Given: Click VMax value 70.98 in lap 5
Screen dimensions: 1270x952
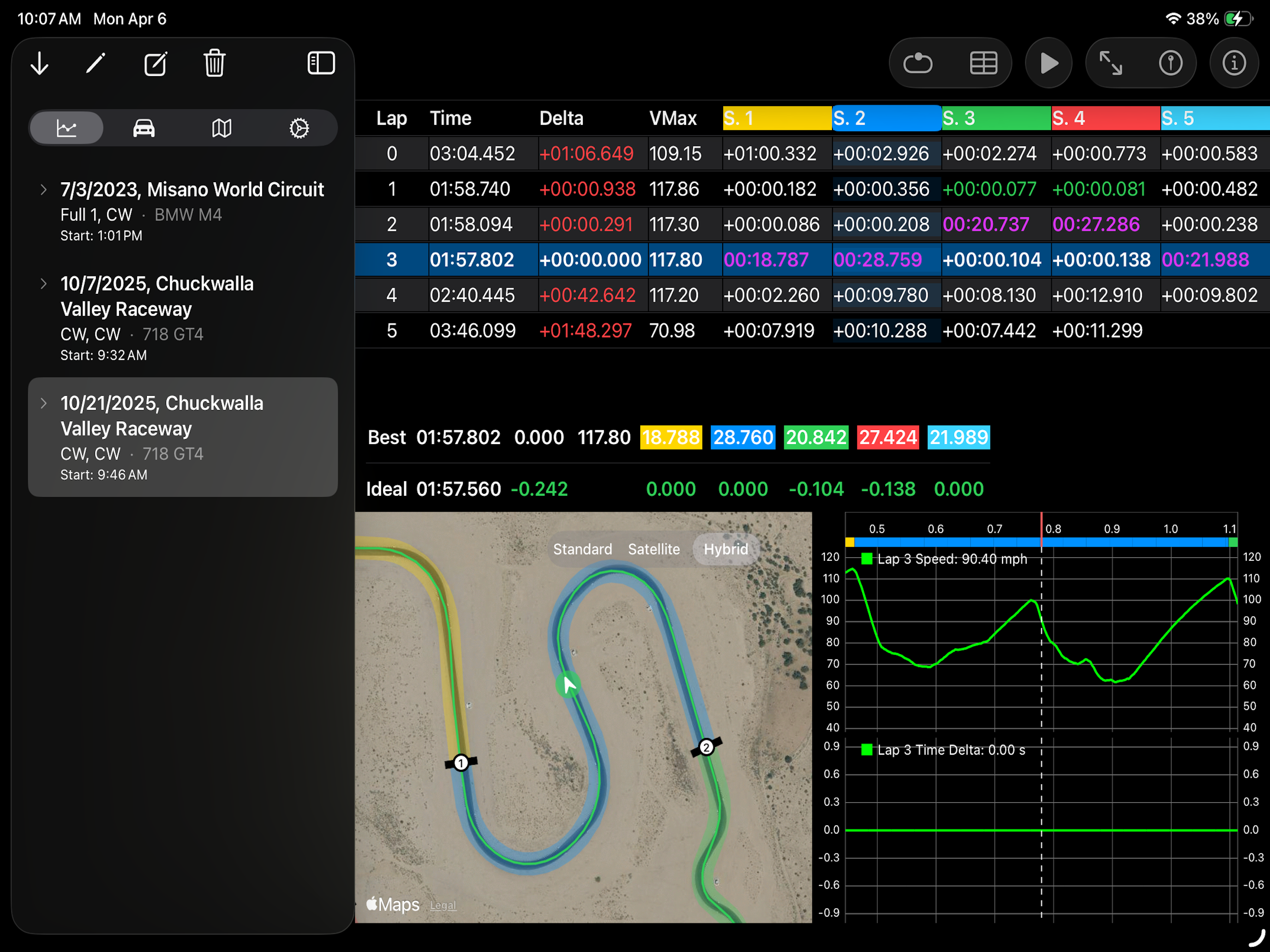Looking at the screenshot, I should tap(672, 331).
